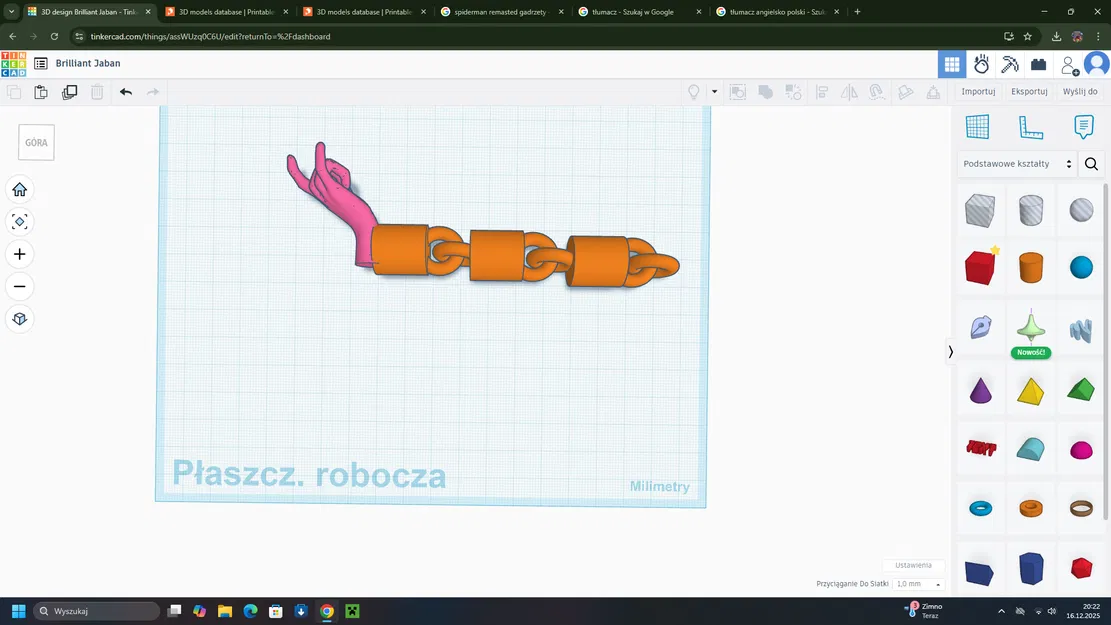The height and width of the screenshot is (625, 1111).
Task: Switch to 3D design grid view
Action: tap(952, 64)
